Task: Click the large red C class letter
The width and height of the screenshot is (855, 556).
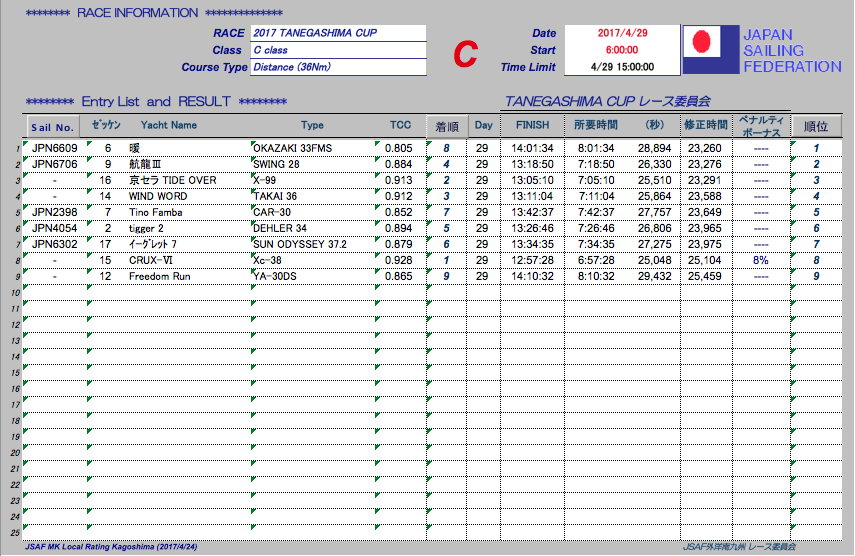Action: [x=465, y=53]
